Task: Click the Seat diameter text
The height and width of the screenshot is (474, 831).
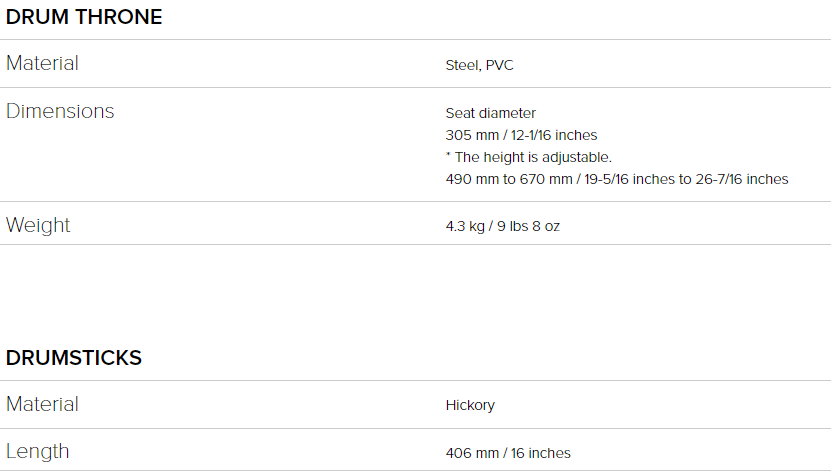Action: [490, 113]
